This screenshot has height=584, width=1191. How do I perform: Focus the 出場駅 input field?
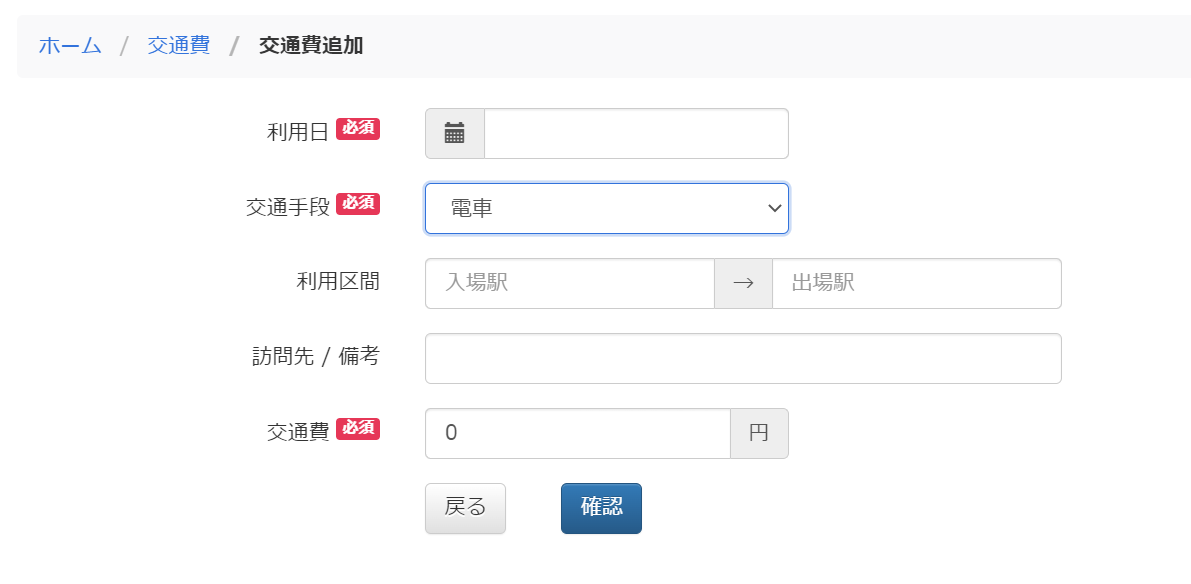point(917,283)
